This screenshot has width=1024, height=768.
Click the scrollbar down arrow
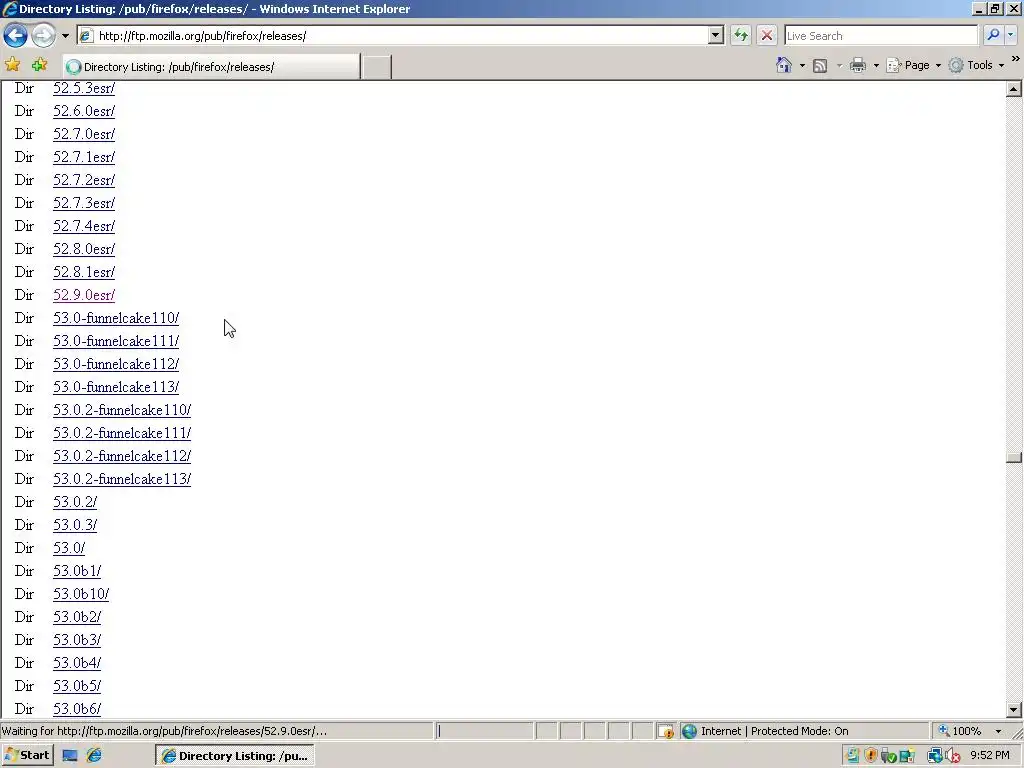coord(1014,709)
